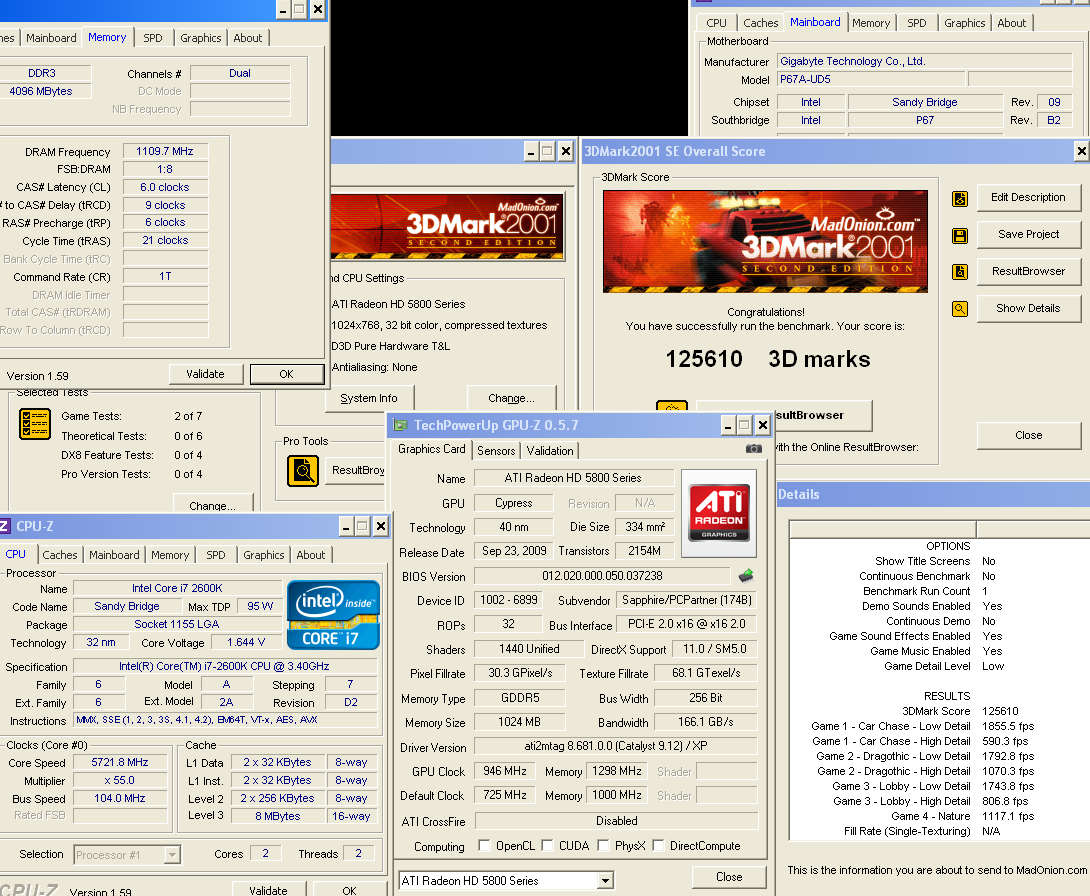Viewport: 1090px width, 896px height.
Task: Open SPD tab in top-left CPU-Z Memory window
Action: tap(153, 38)
